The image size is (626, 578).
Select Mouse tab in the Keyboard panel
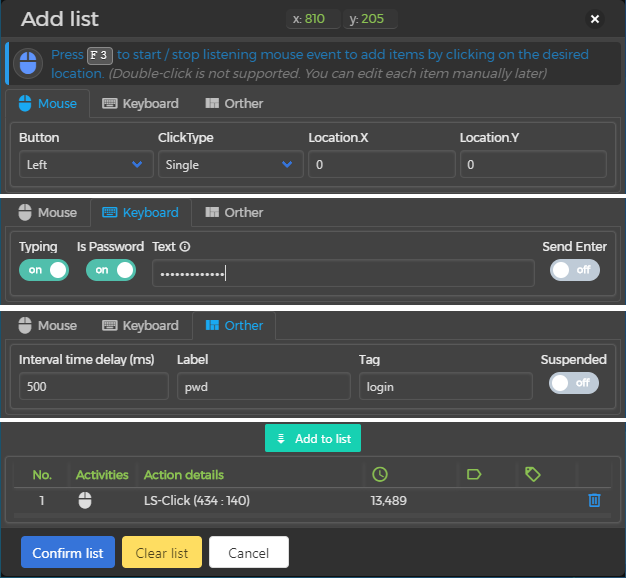pyautogui.click(x=48, y=212)
